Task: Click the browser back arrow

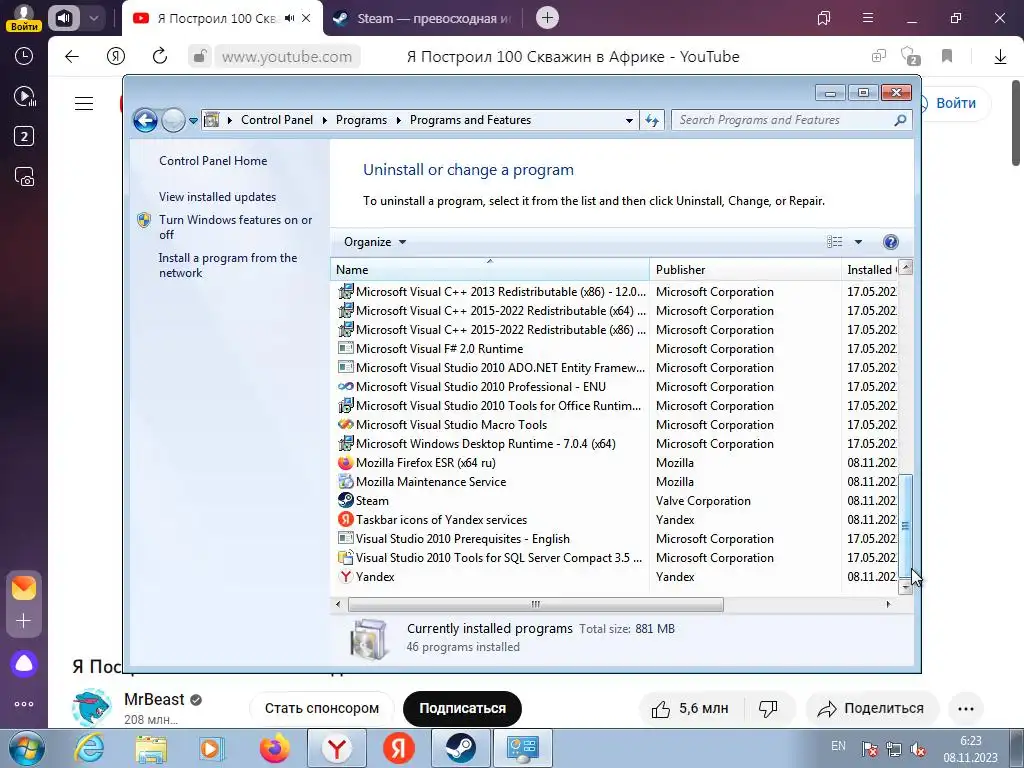Action: tap(72, 57)
